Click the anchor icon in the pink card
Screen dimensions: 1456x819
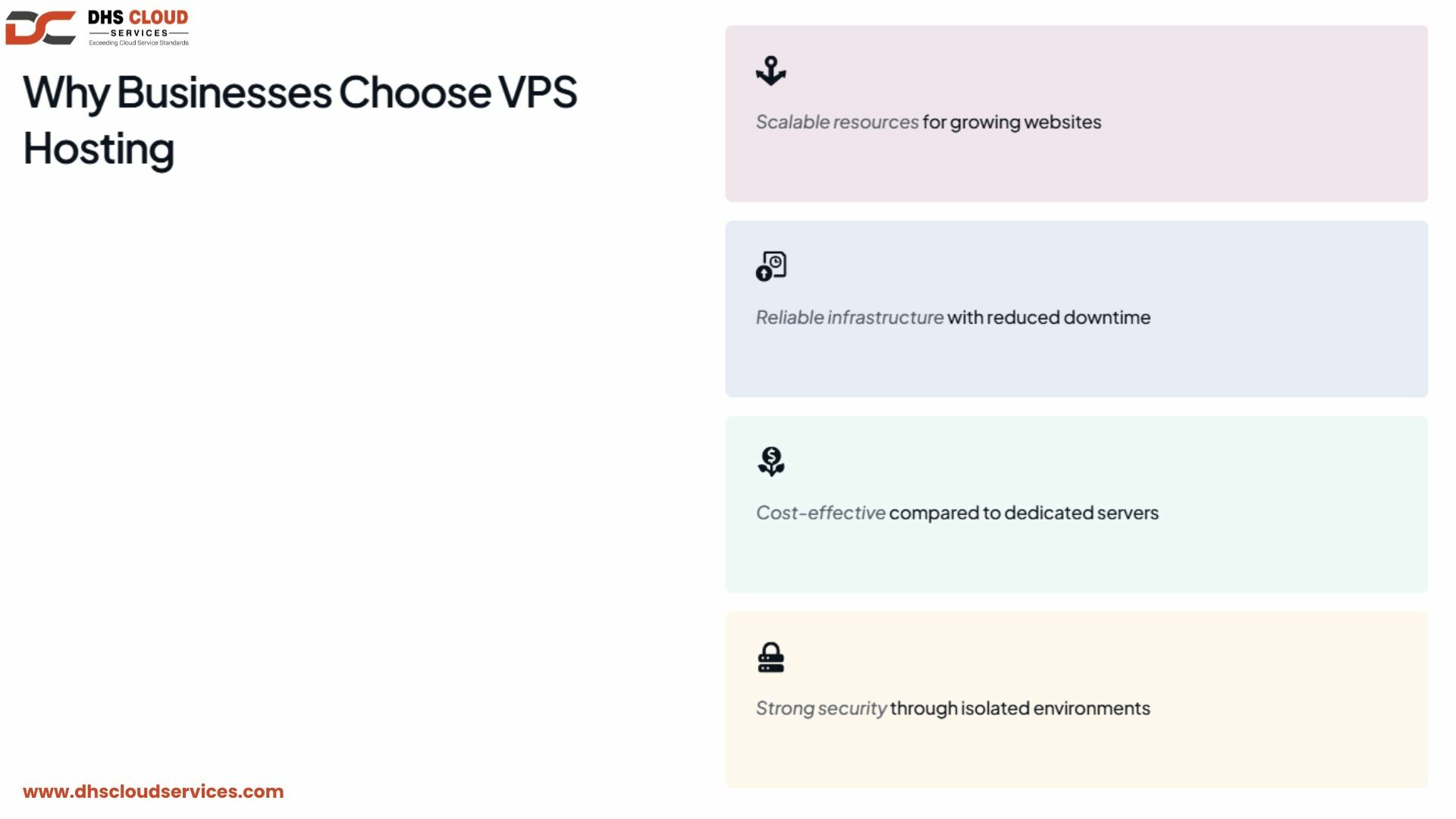pos(770,71)
